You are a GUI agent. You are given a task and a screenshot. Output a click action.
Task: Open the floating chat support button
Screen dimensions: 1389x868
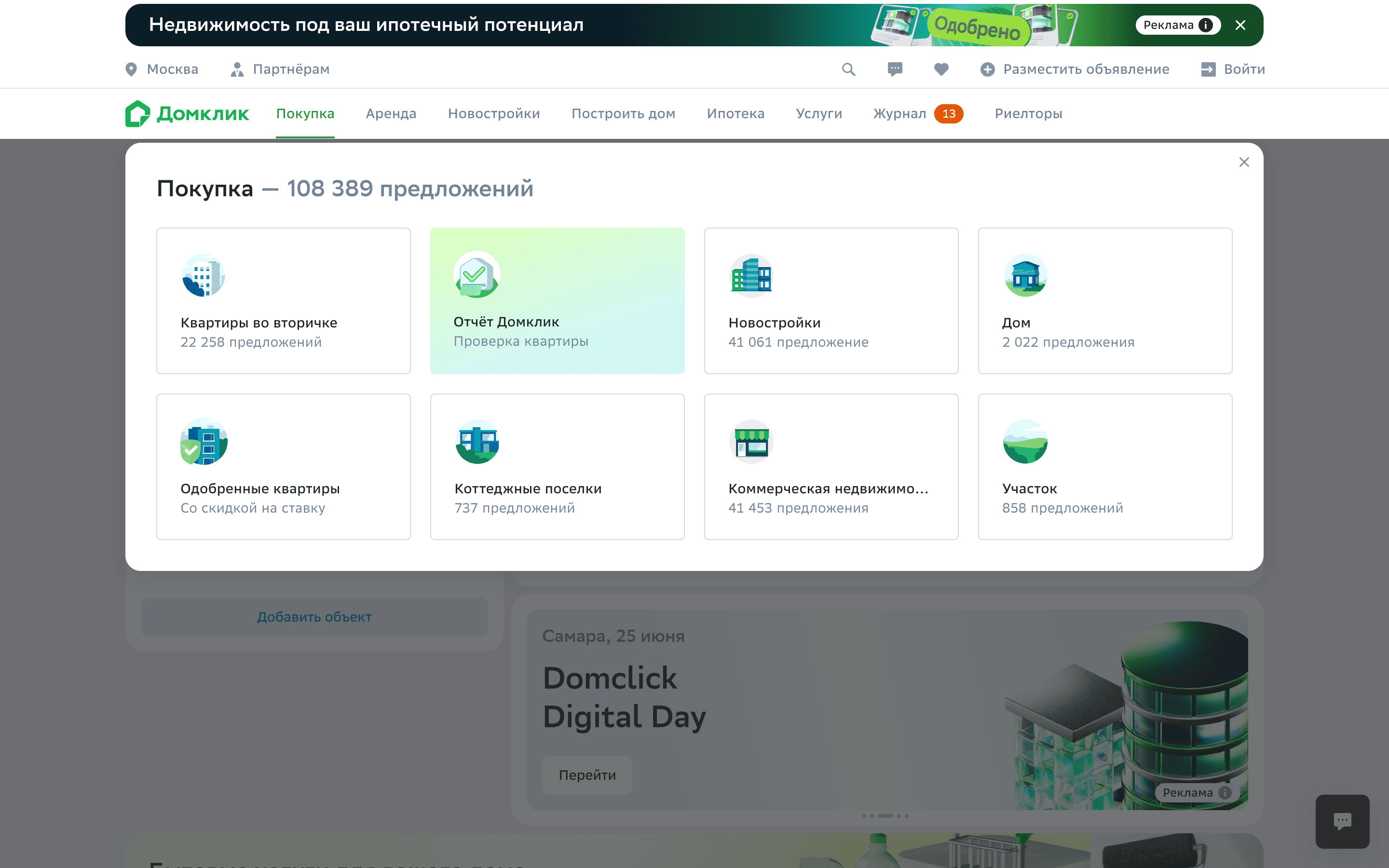1342,821
